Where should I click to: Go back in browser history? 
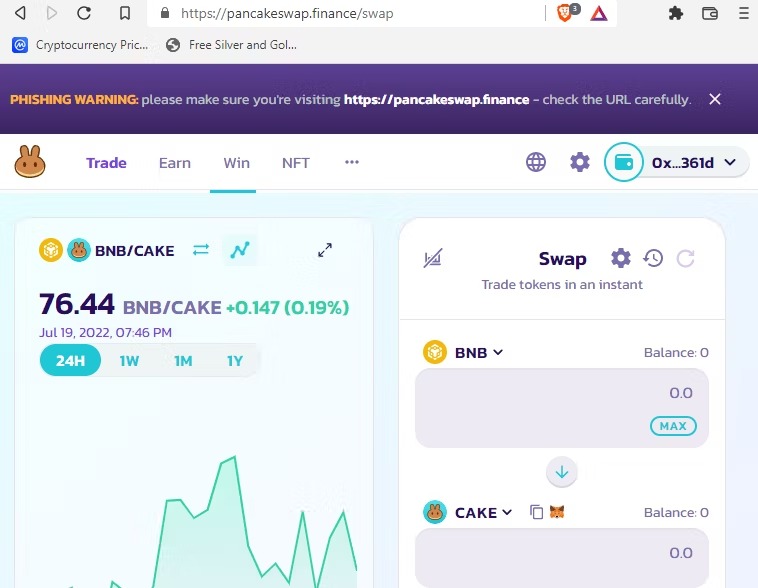20,13
